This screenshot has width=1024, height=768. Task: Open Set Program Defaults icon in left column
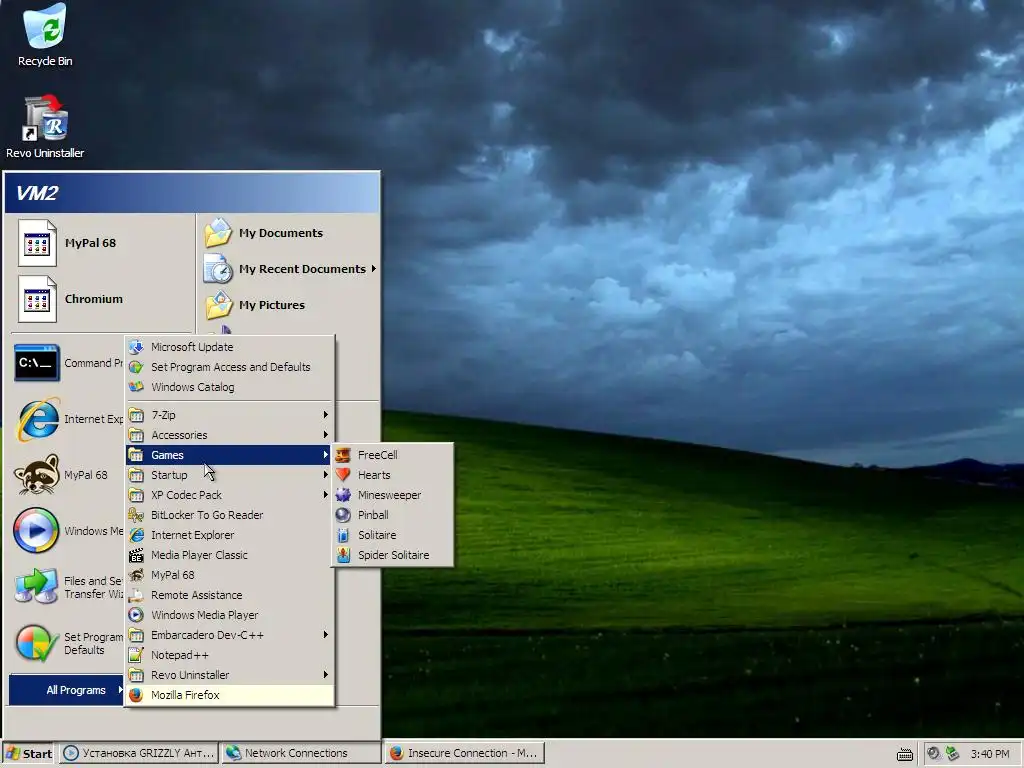37,643
